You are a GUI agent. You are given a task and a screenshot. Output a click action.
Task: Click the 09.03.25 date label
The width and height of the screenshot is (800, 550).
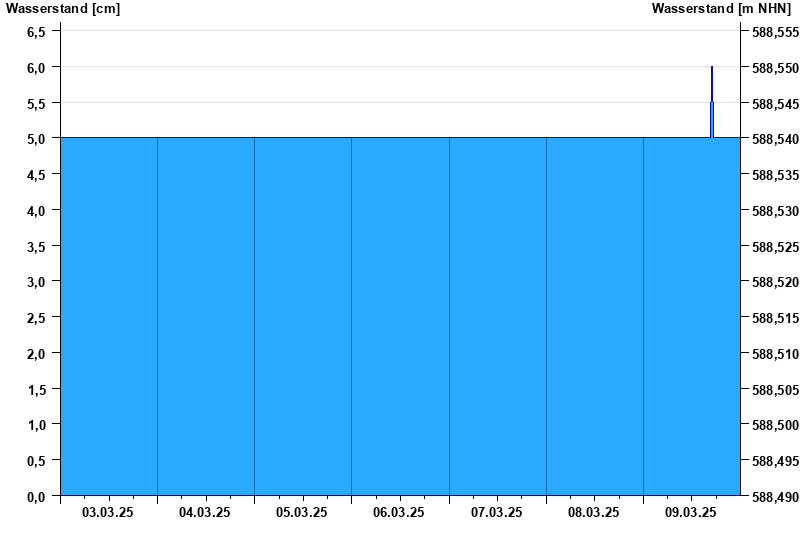coord(691,512)
